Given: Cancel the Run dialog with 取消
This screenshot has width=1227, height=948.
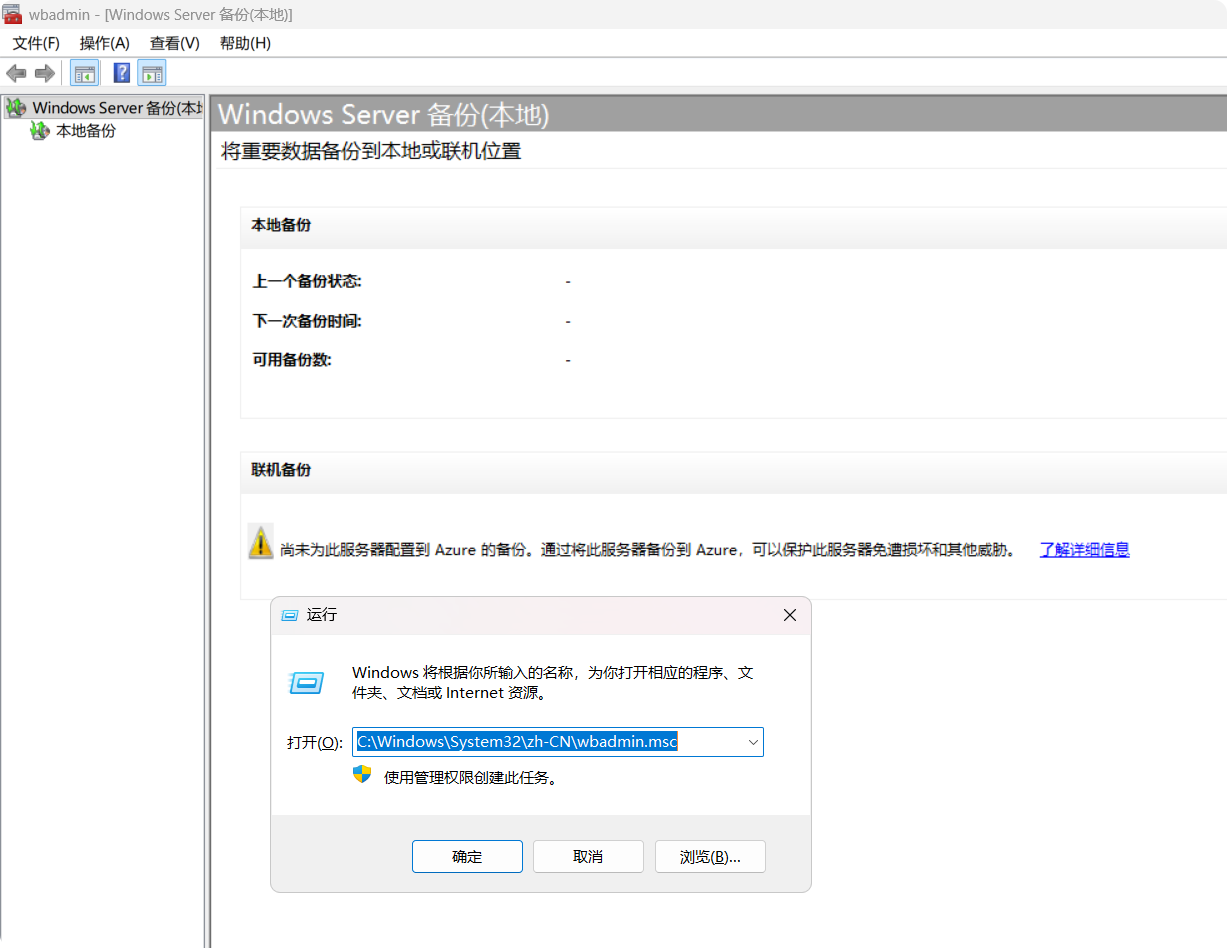Looking at the screenshot, I should click(x=588, y=856).
